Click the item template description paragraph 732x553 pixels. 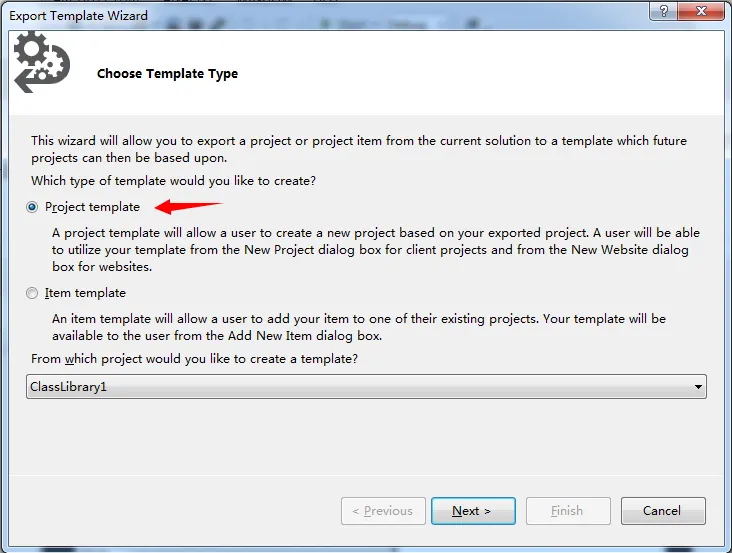pos(358,327)
